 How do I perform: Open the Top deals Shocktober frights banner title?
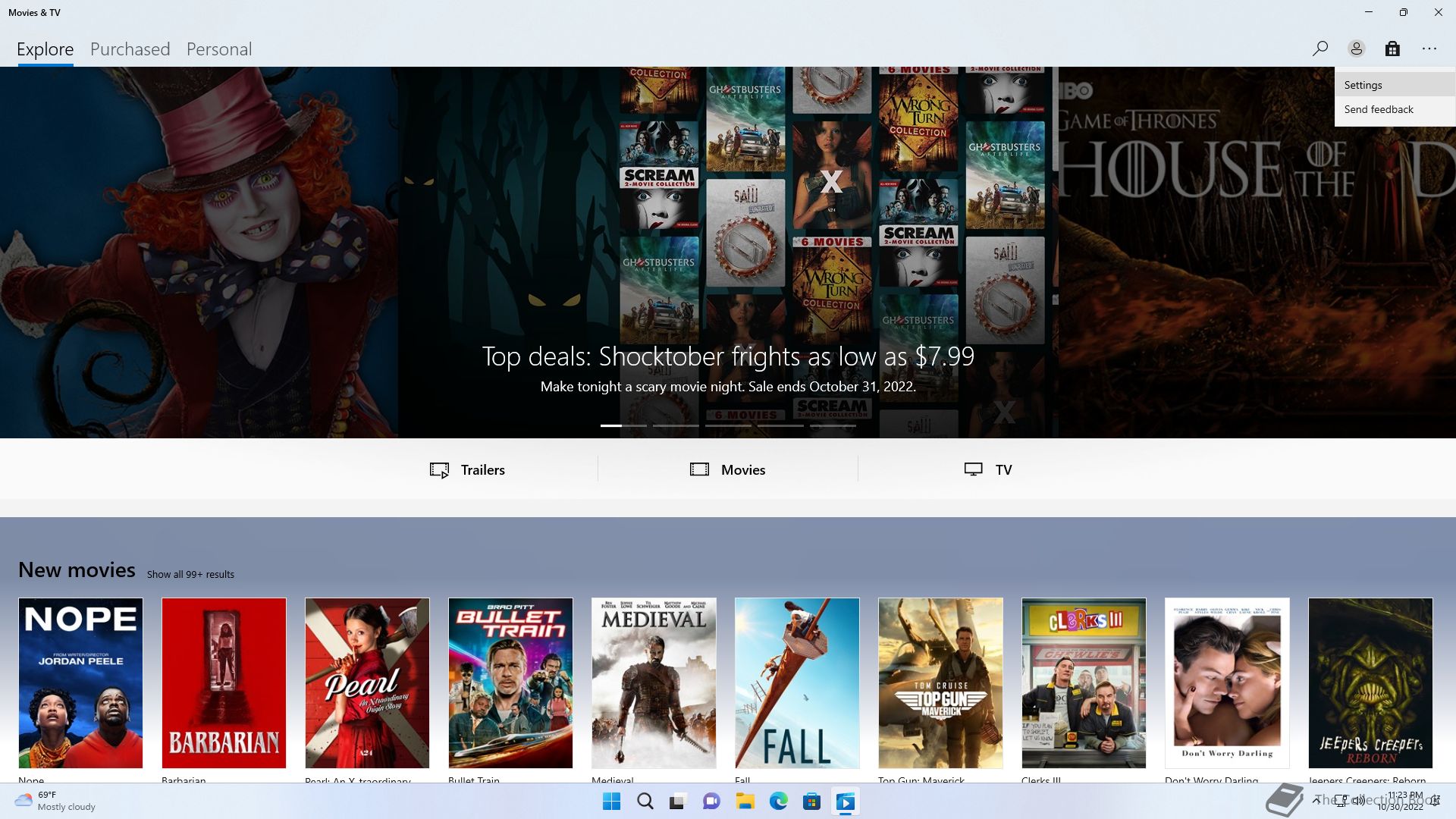pos(728,356)
